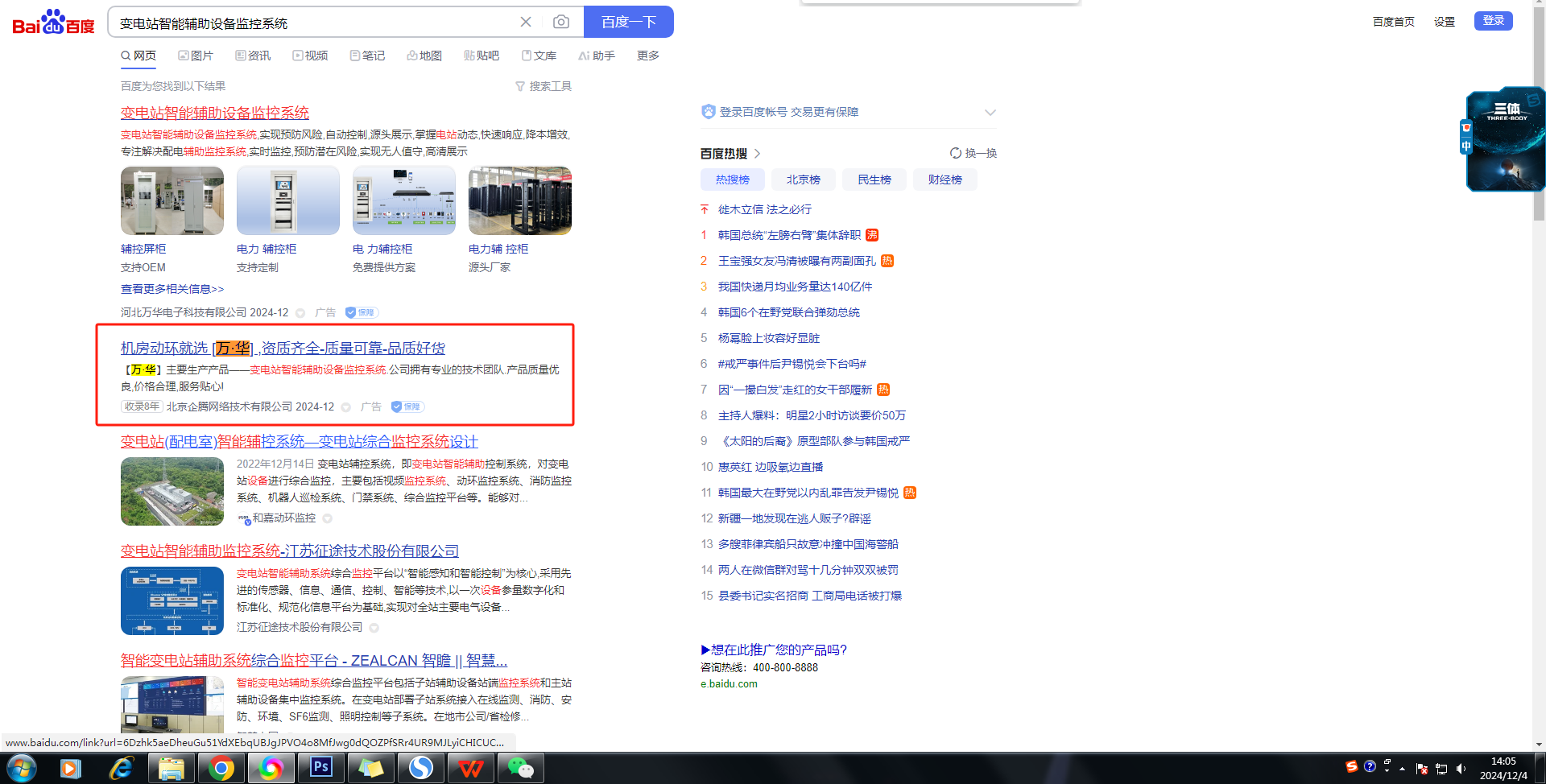Image resolution: width=1546 pixels, height=784 pixels.
Task: Open WPS Office from the taskbar
Action: (470, 768)
